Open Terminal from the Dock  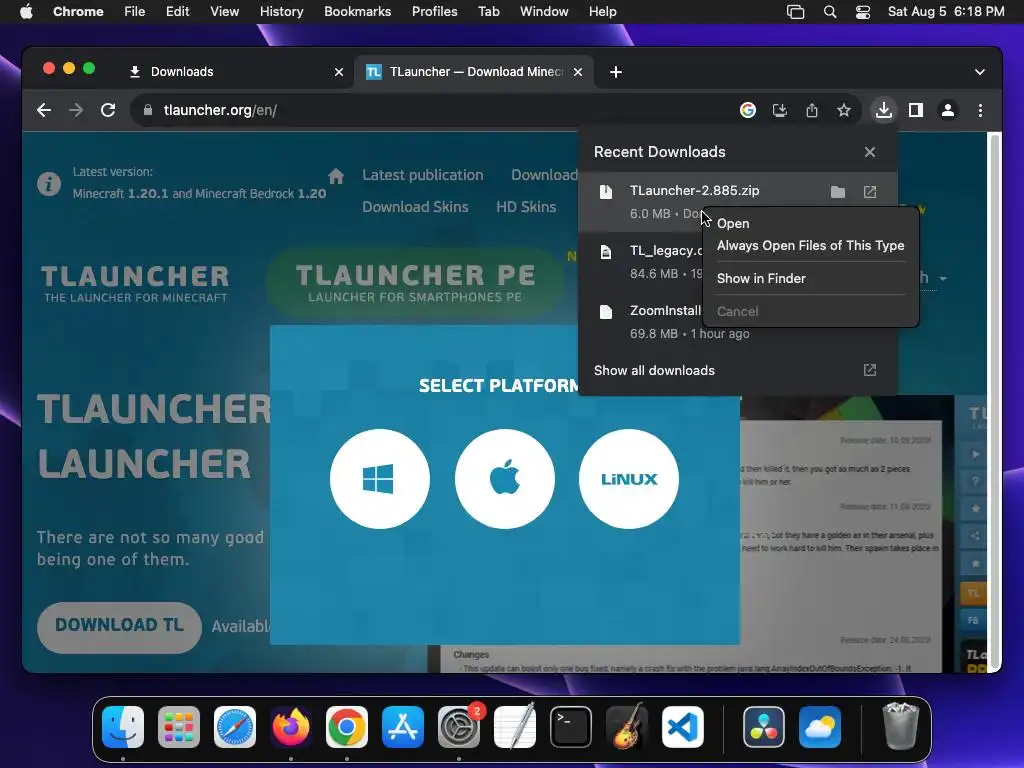pyautogui.click(x=571, y=727)
